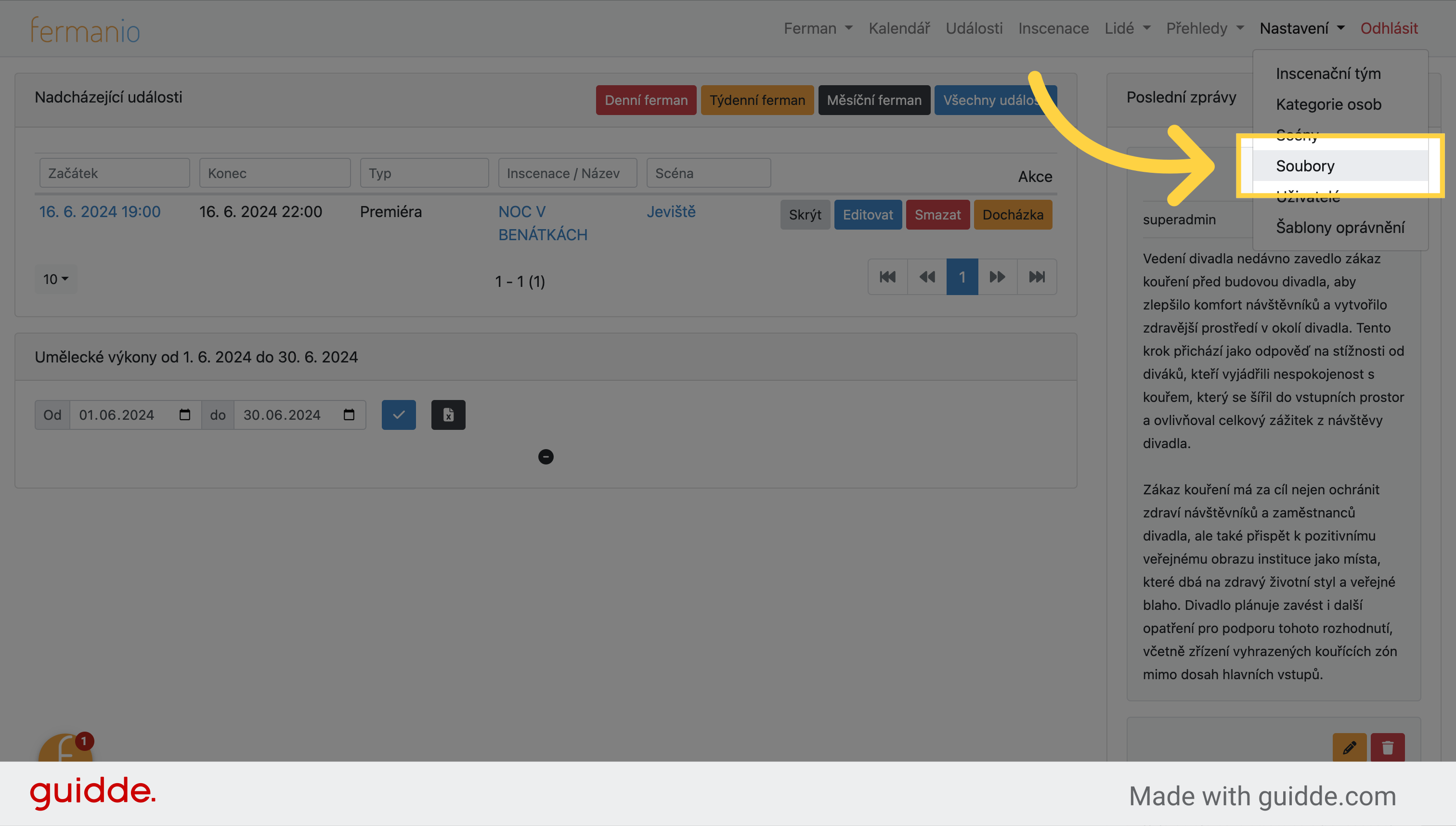The width and height of the screenshot is (1456, 826).
Task: Click the 16. 6. 2024 22:00 end cell
Action: (x=260, y=212)
